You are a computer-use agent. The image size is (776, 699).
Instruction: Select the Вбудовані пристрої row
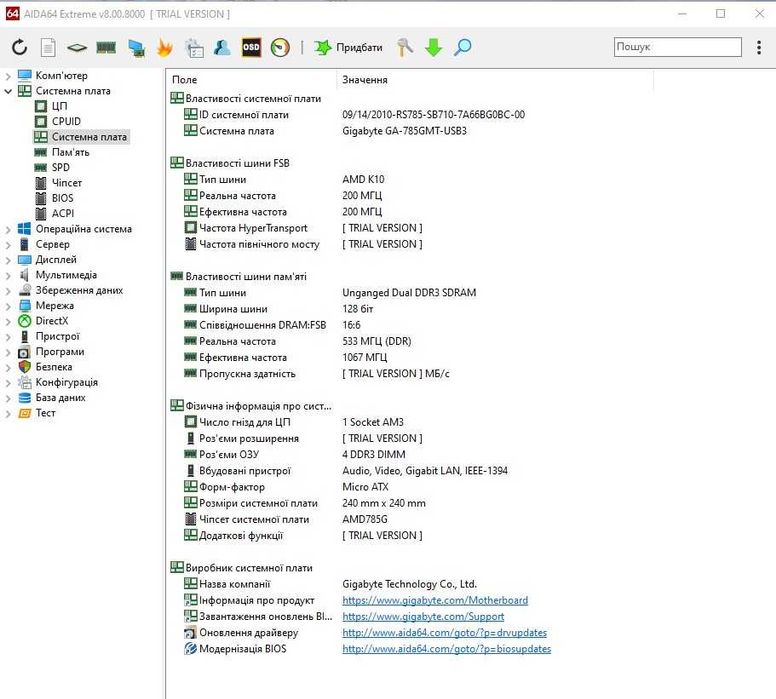pyautogui.click(x=345, y=471)
